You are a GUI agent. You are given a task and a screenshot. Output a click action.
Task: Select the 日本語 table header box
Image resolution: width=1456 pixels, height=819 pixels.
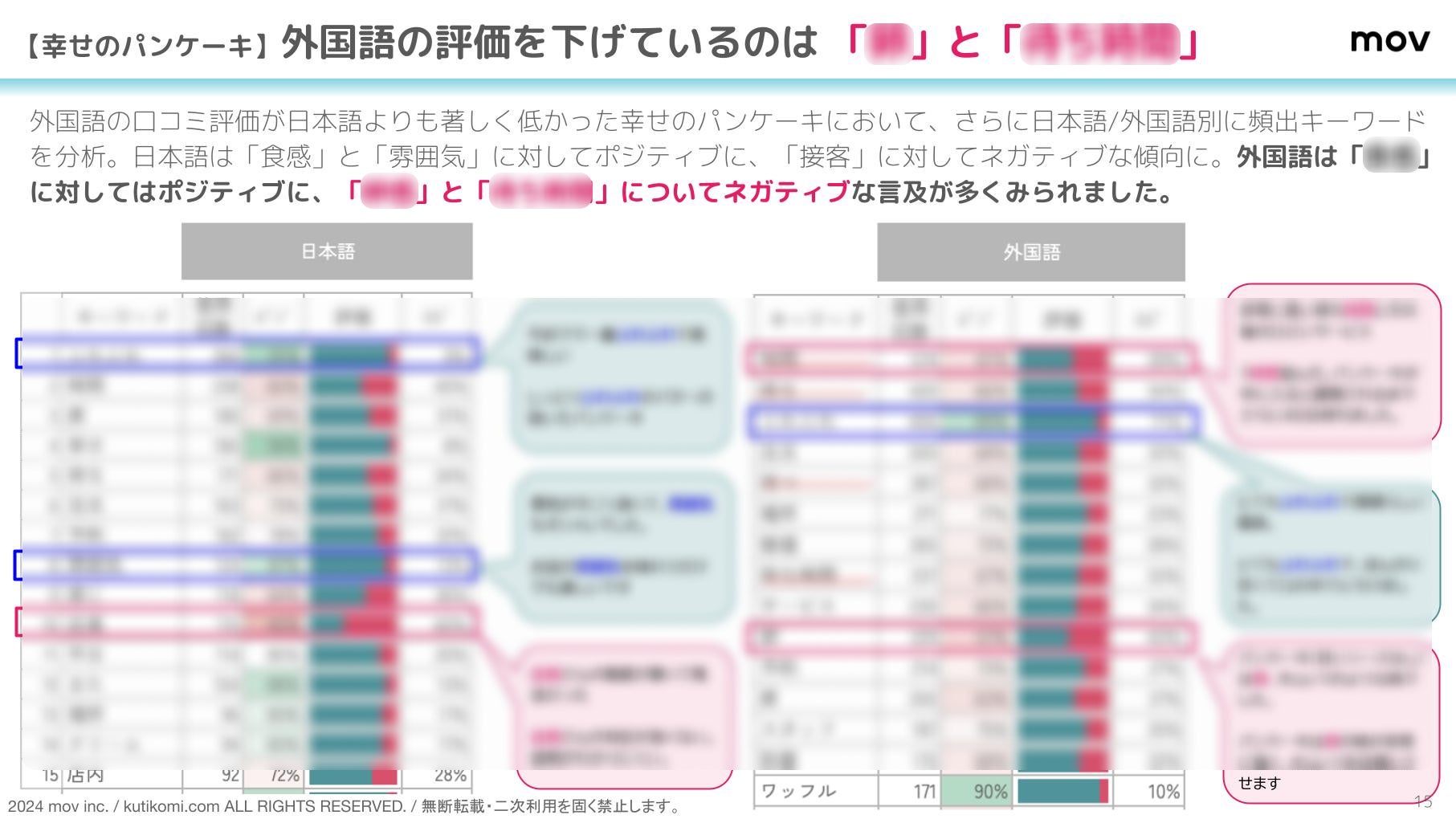[x=327, y=251]
